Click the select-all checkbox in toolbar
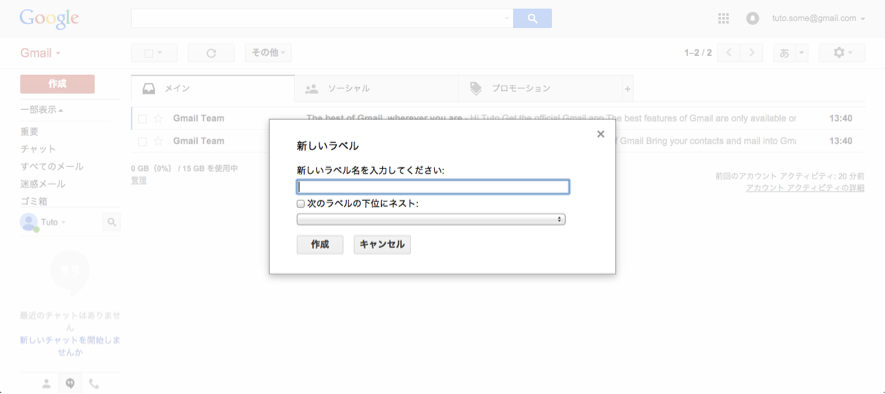Screen dimensions: 885x394 coord(149,53)
